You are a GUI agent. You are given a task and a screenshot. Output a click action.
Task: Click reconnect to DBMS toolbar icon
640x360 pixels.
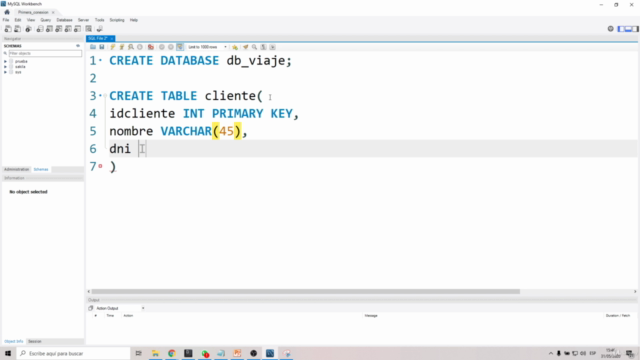99,29
